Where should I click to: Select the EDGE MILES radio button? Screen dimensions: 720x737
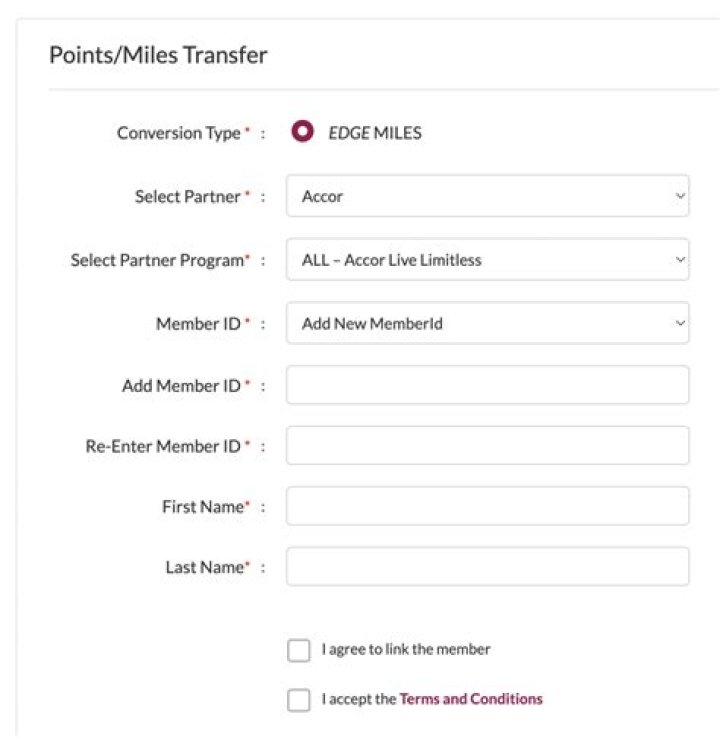click(x=301, y=132)
